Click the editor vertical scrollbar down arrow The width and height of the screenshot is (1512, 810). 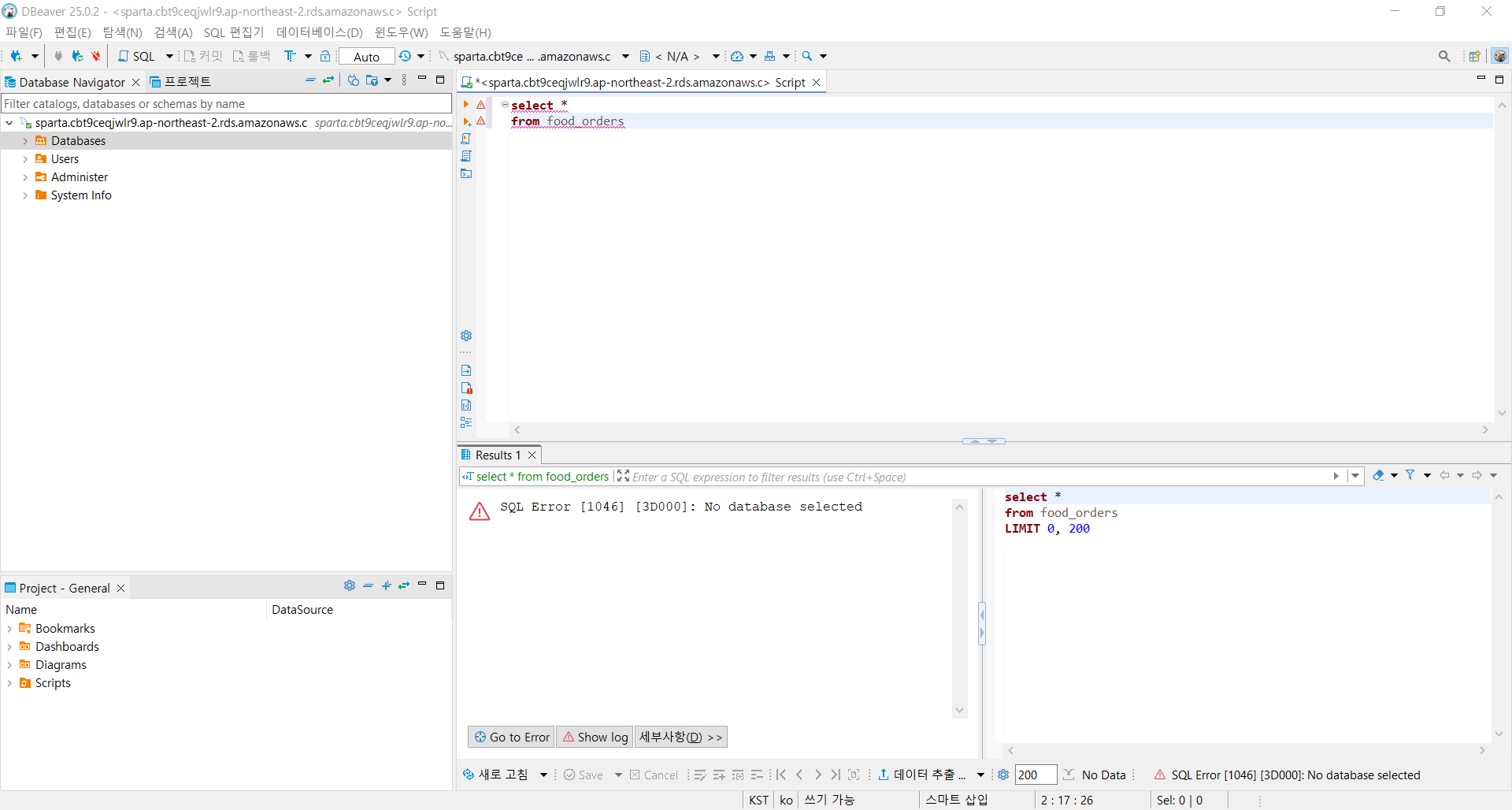point(1502,413)
